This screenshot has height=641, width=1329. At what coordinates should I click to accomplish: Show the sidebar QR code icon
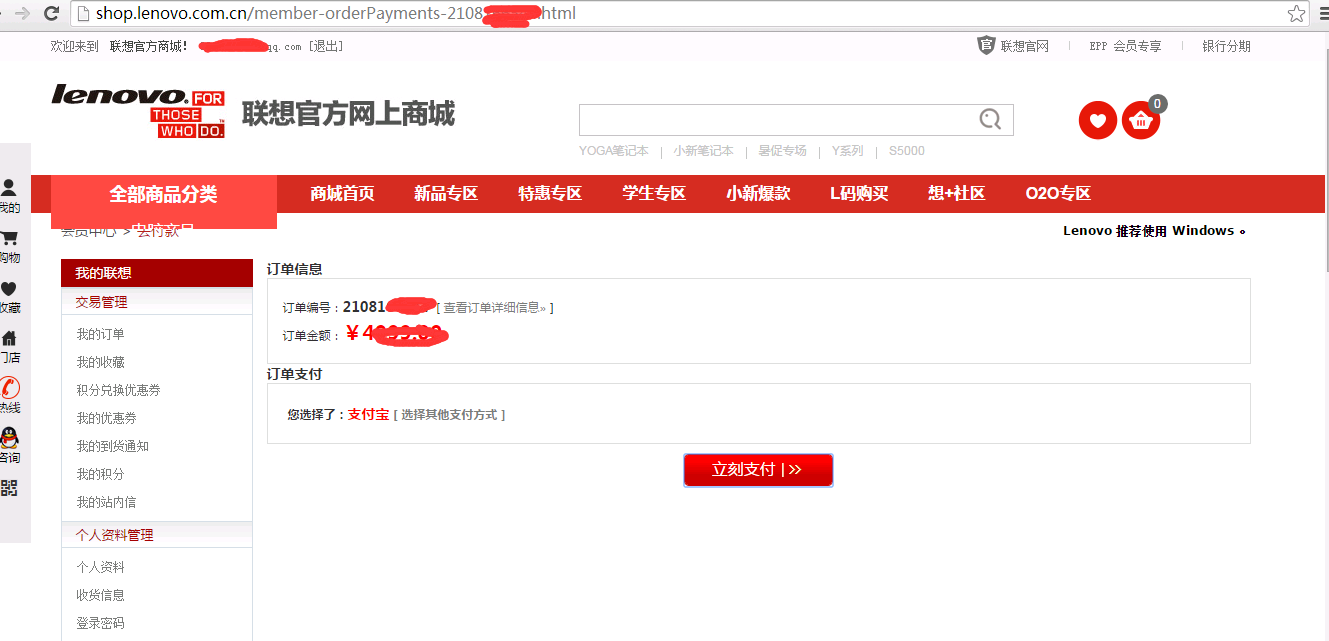(x=9, y=488)
